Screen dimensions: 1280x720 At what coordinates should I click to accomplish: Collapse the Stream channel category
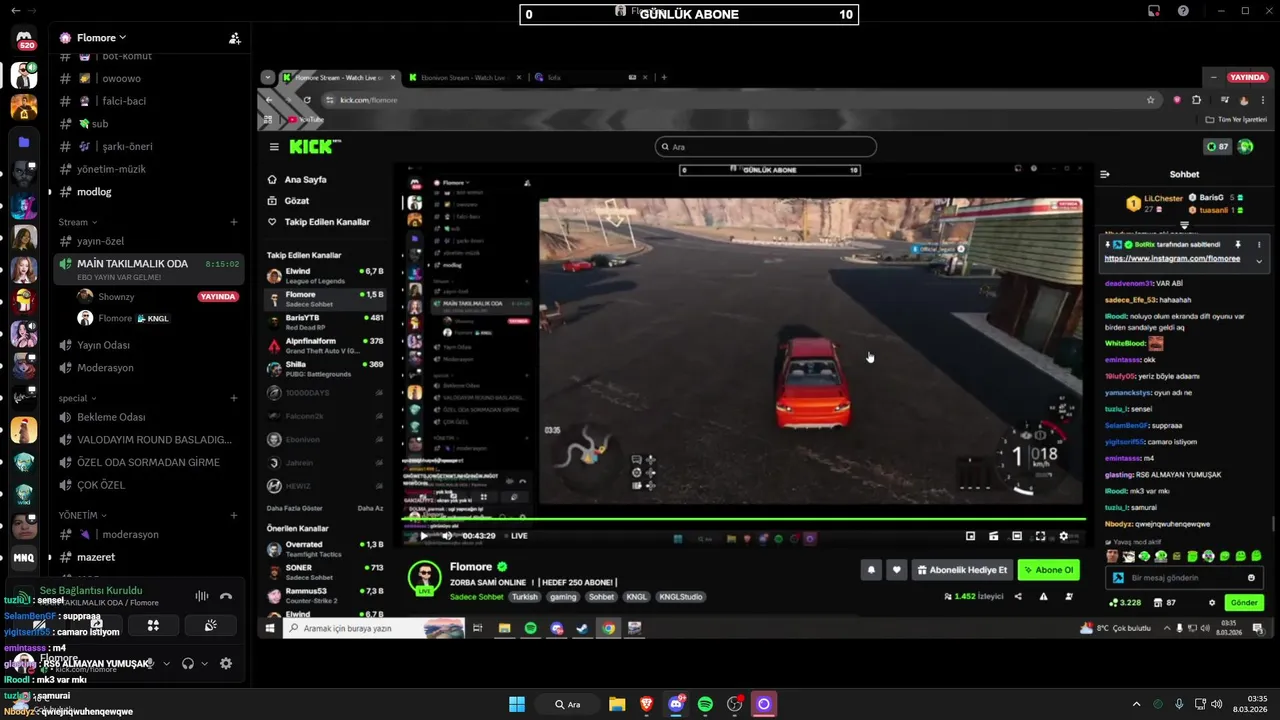(77, 222)
